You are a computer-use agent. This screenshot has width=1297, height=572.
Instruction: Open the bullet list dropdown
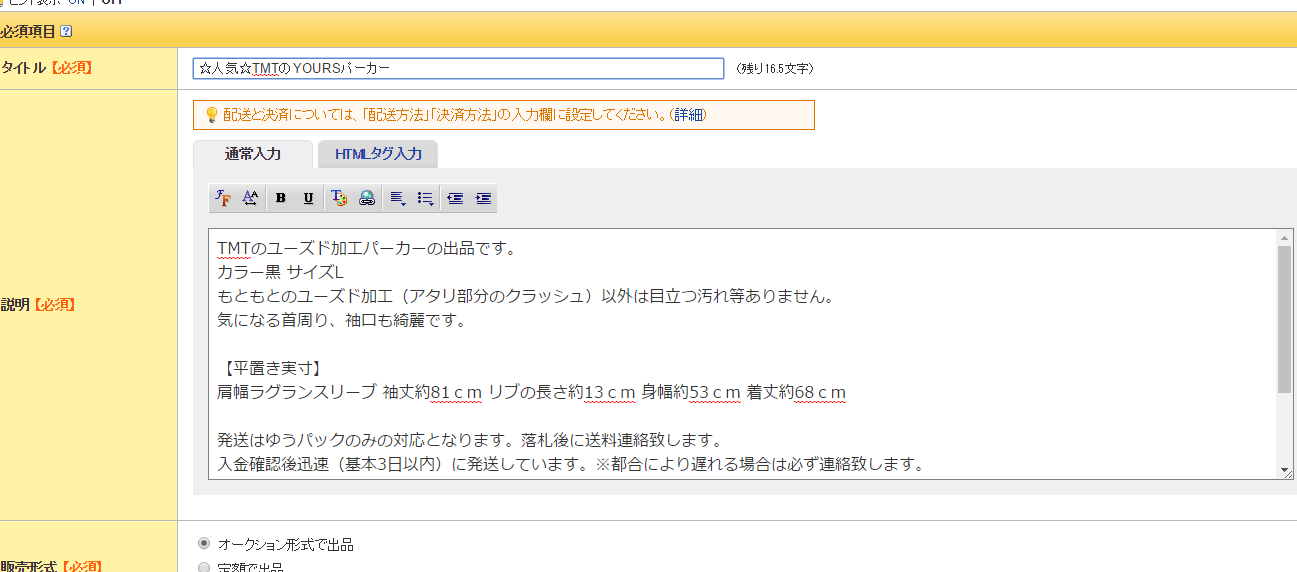click(x=425, y=198)
